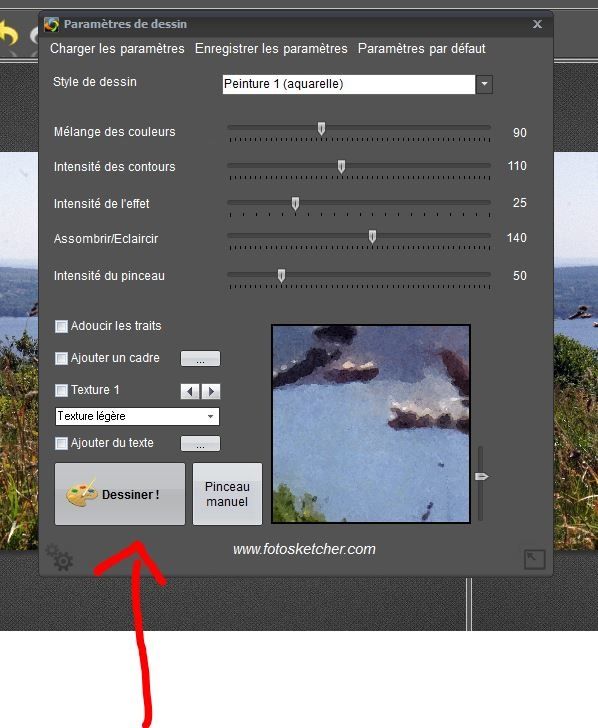Open text options ellipsis button
The image size is (598, 728).
(x=200, y=443)
